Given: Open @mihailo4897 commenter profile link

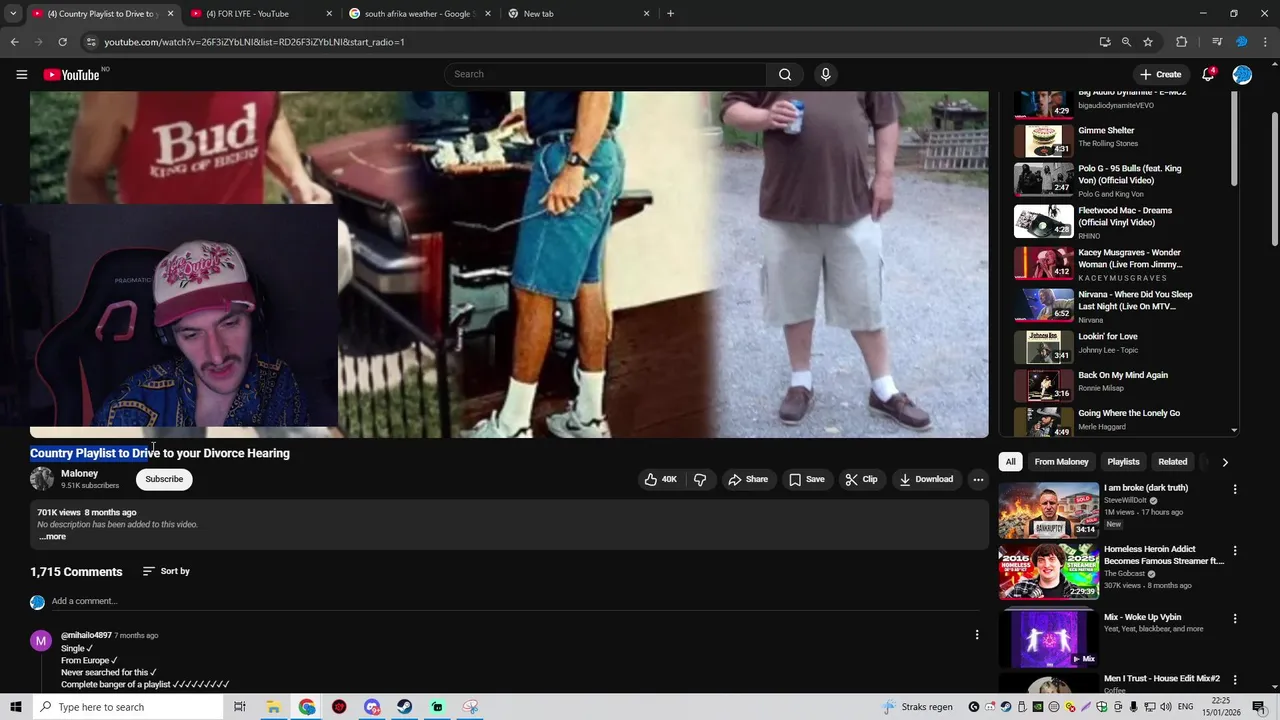Looking at the screenshot, I should 86,635.
